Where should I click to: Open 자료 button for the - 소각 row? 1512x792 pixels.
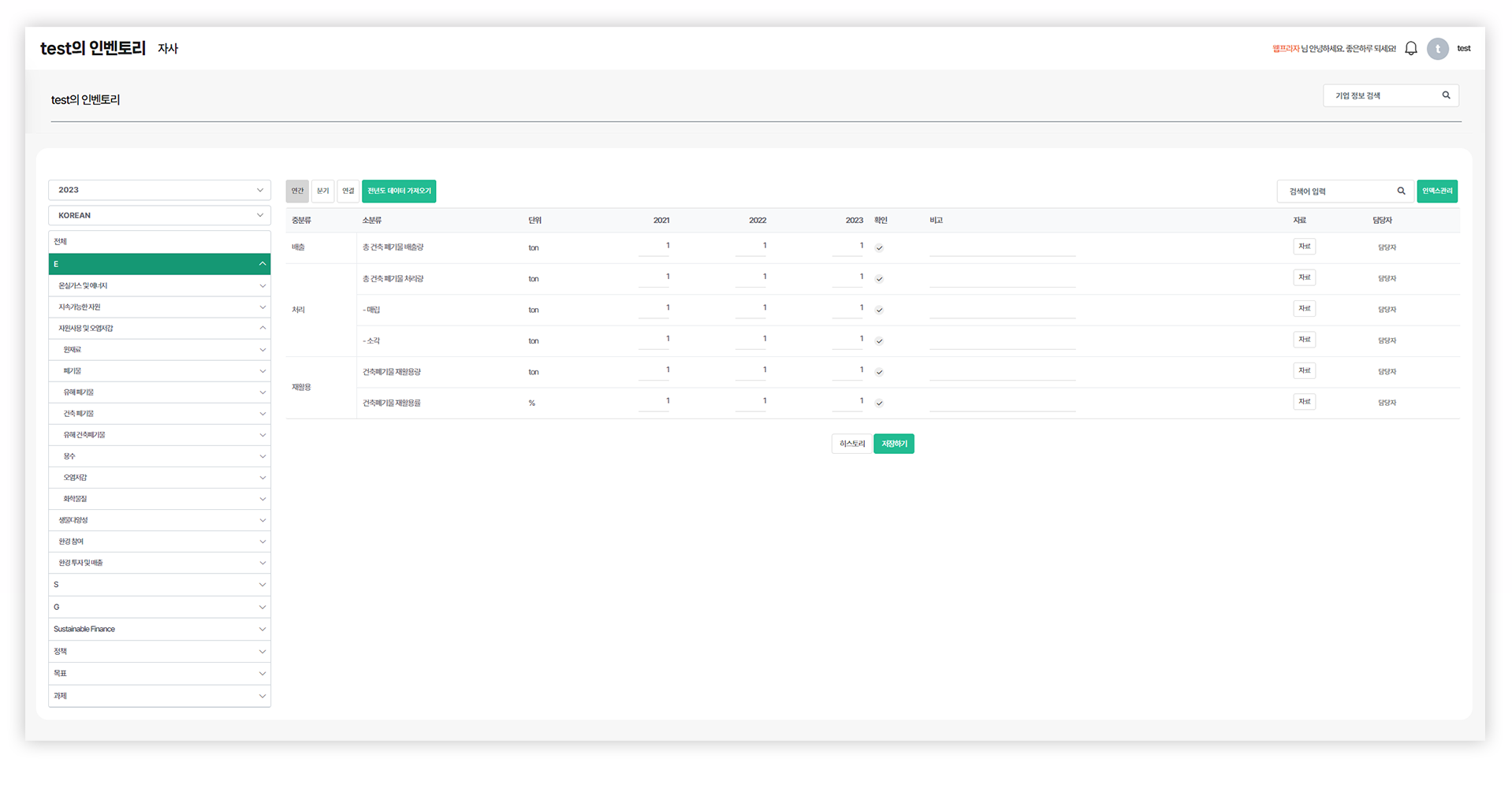click(x=1304, y=340)
